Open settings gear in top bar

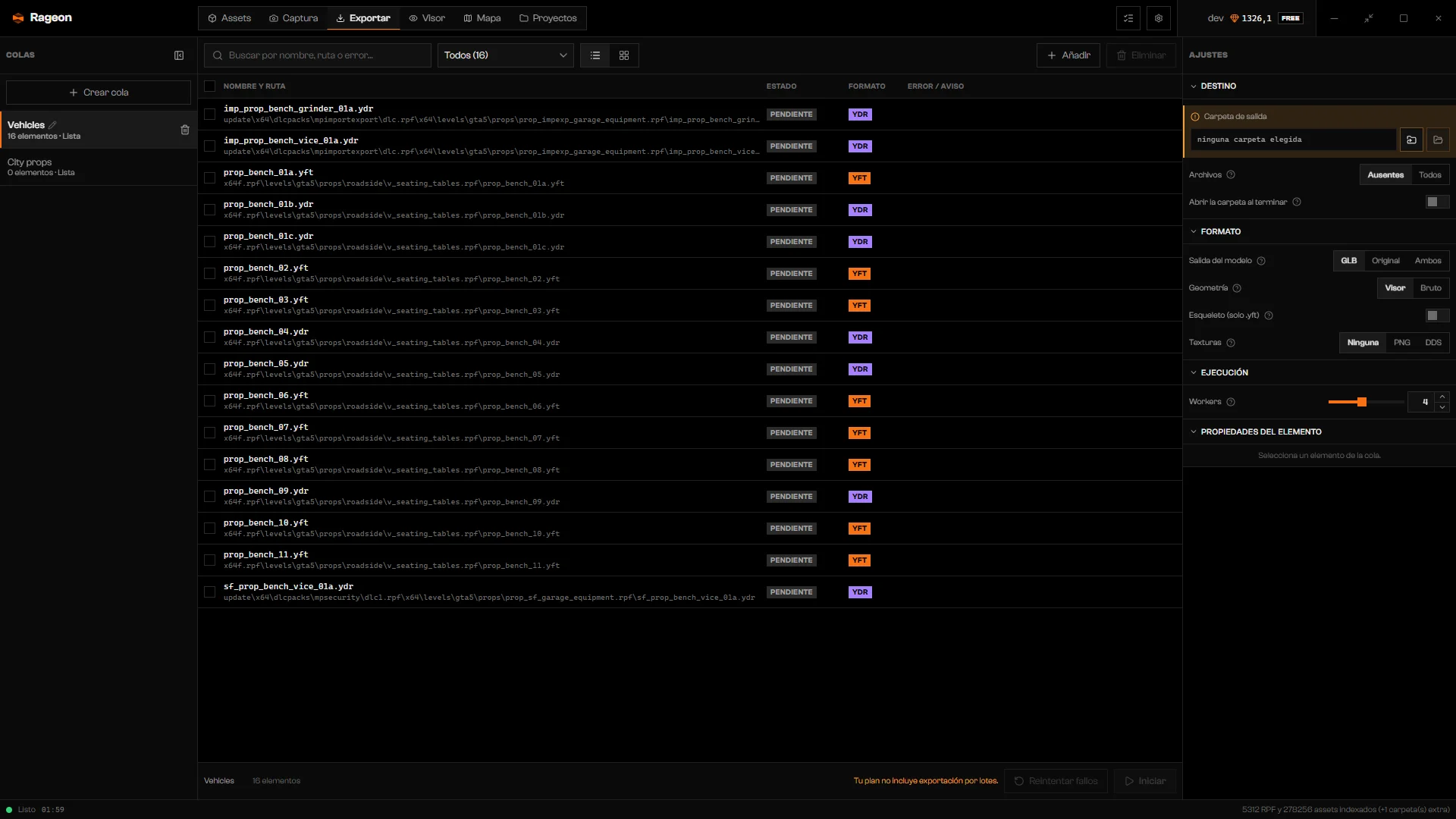(x=1159, y=18)
